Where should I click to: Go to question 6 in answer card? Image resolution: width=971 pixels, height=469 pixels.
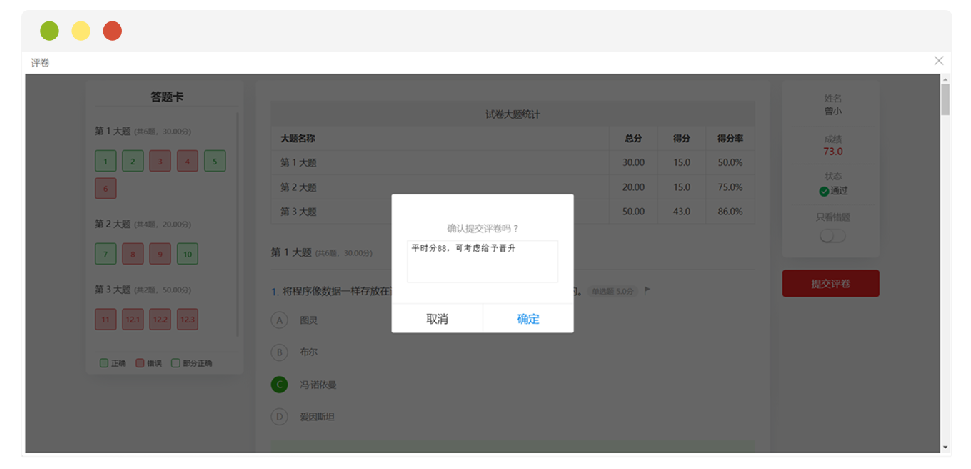pos(105,188)
